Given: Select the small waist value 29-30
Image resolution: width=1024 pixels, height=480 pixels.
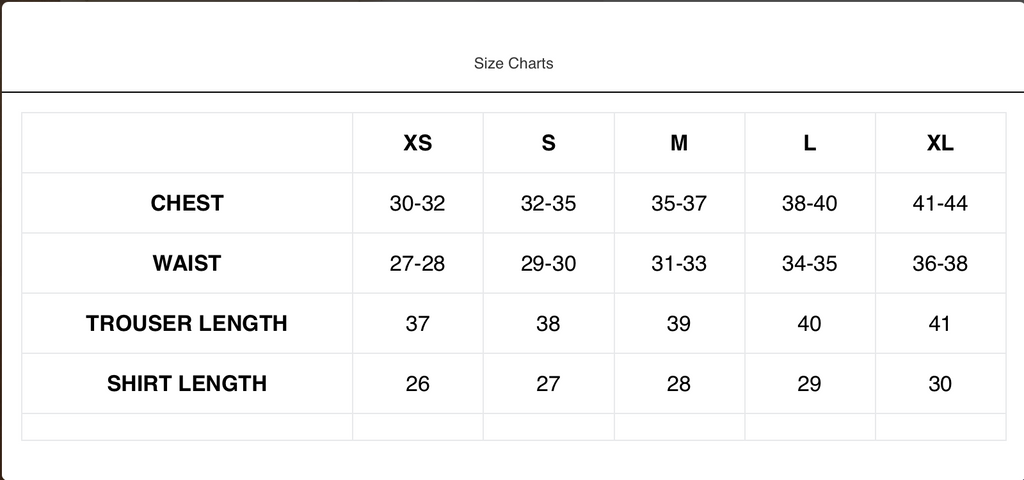Looking at the screenshot, I should [x=548, y=264].
